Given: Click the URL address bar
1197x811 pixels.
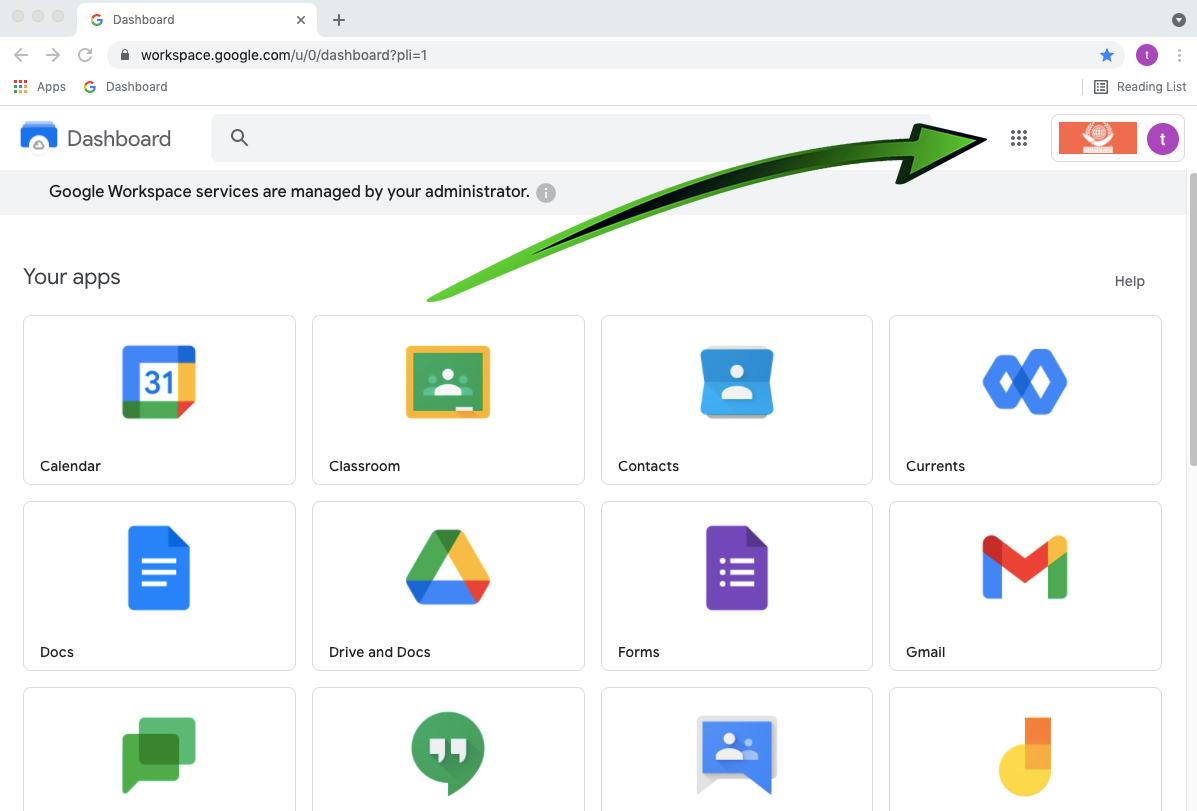Looking at the screenshot, I should (x=615, y=55).
